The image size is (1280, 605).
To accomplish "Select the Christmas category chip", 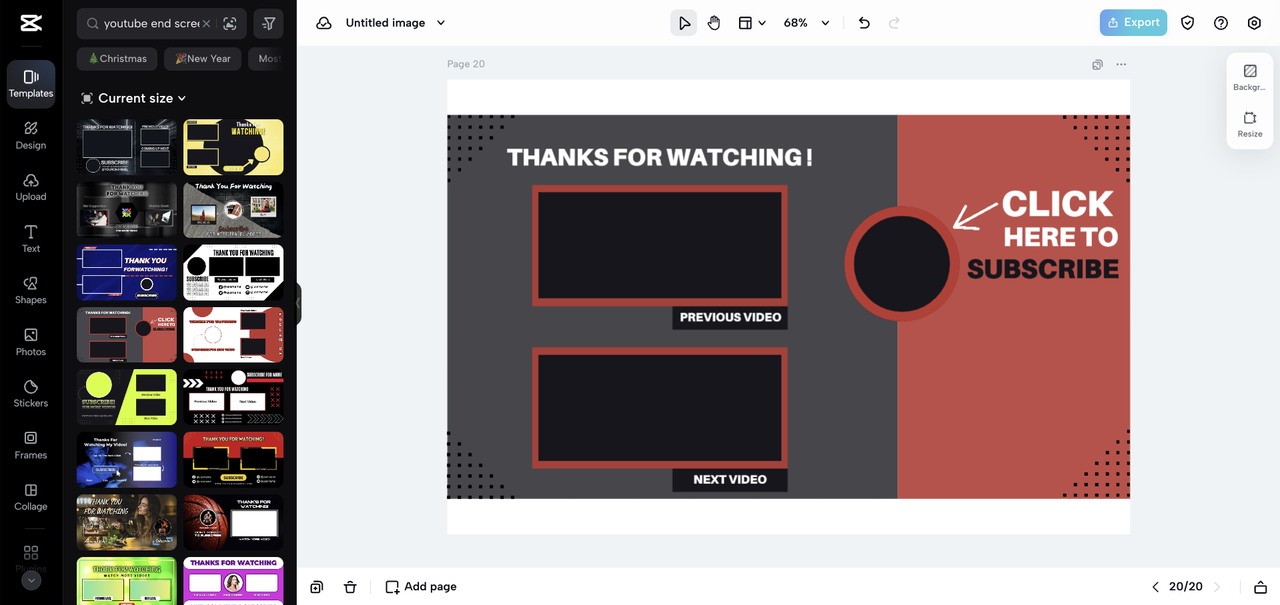I will (118, 58).
